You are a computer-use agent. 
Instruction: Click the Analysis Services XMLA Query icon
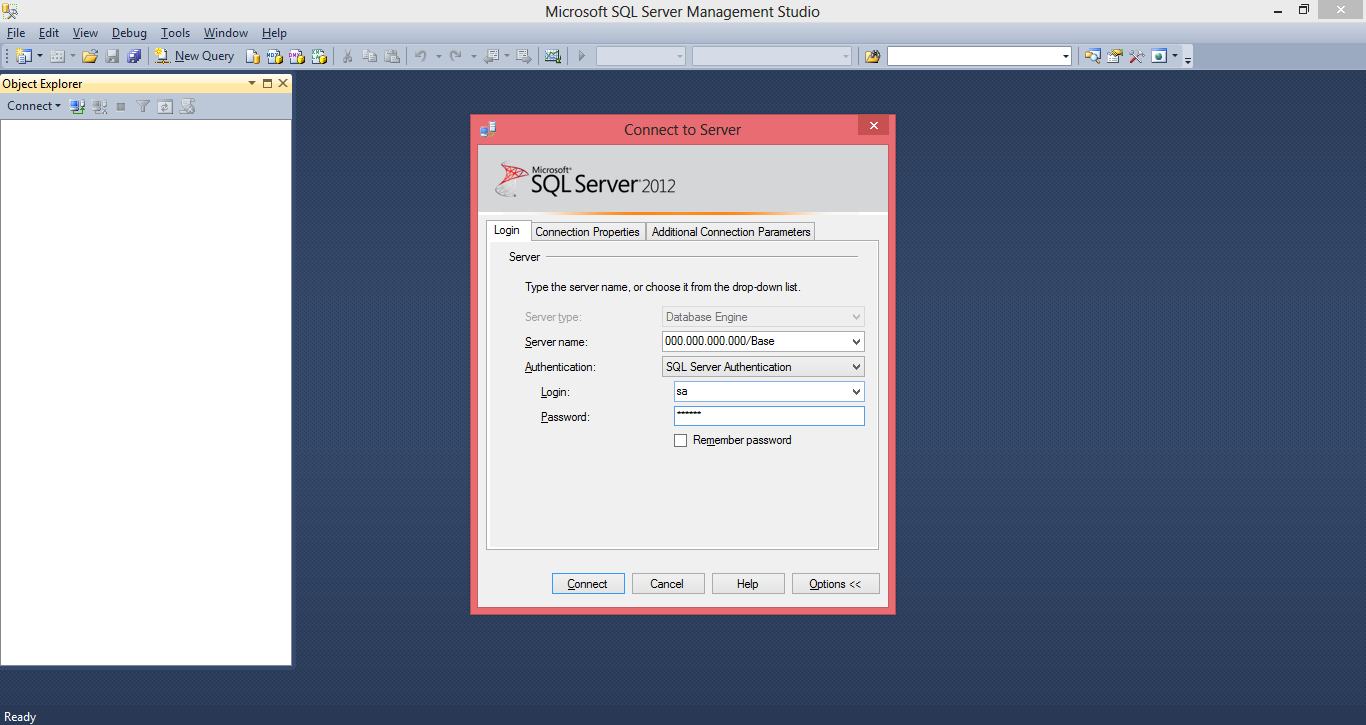coord(319,56)
